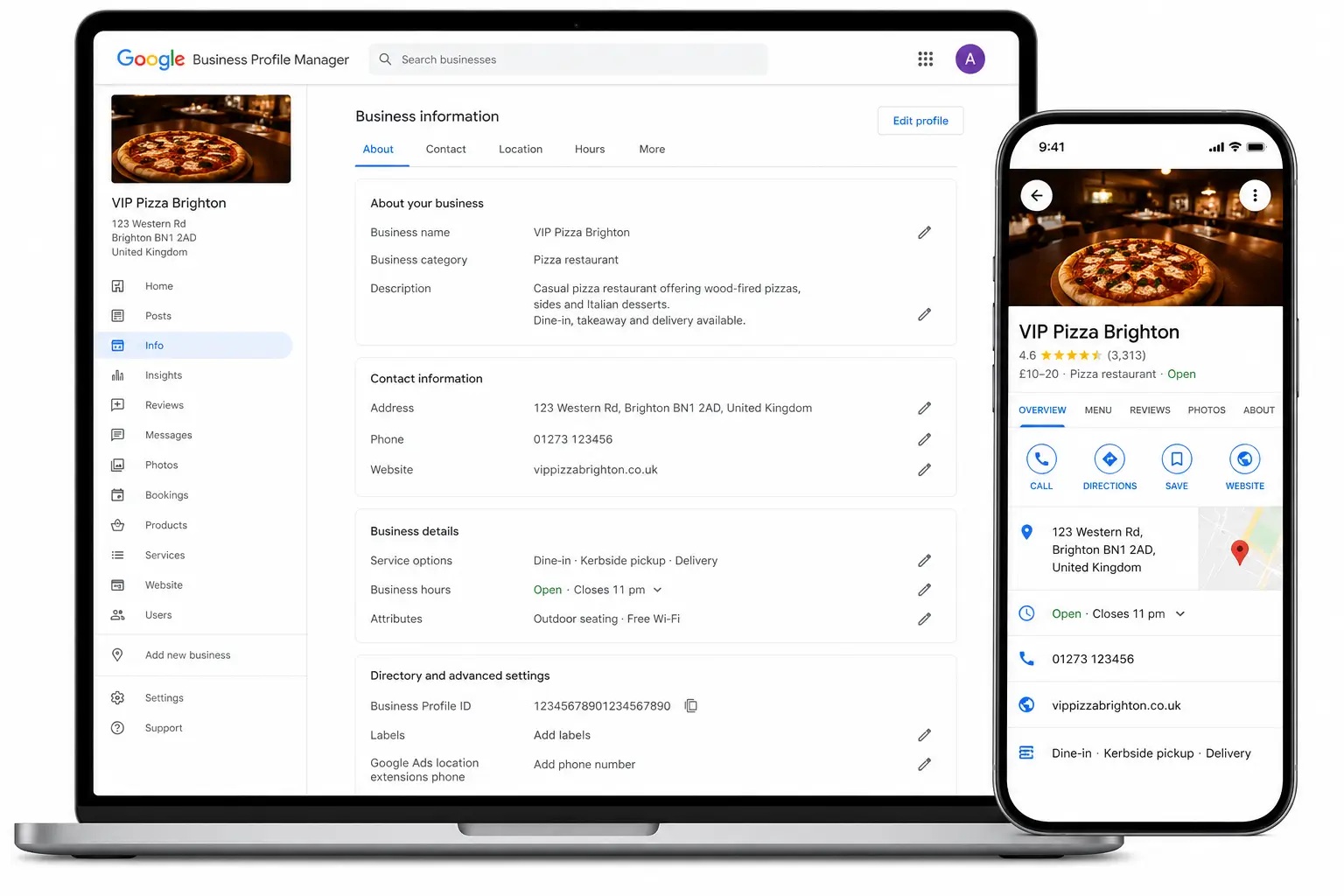Open Services in the sidebar
Screen dimensions: 1344x896
(x=193, y=556)
